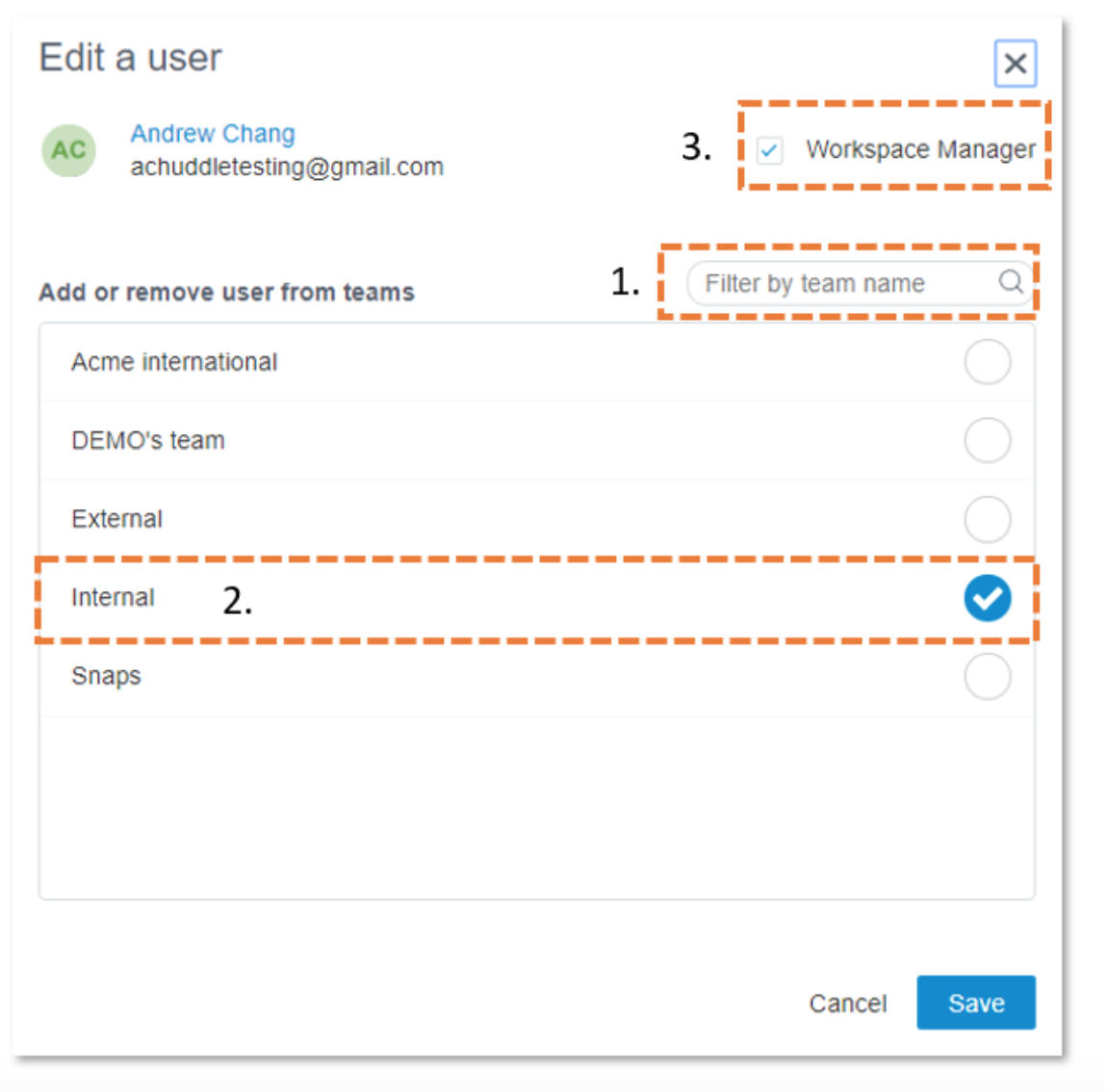Image resolution: width=1105 pixels, height=1092 pixels.
Task: Click the Add or remove user from teams heading
Action: point(226,292)
